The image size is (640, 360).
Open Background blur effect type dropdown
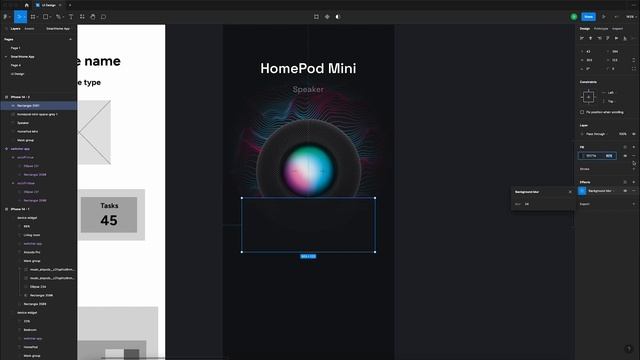pyautogui.click(x=601, y=191)
